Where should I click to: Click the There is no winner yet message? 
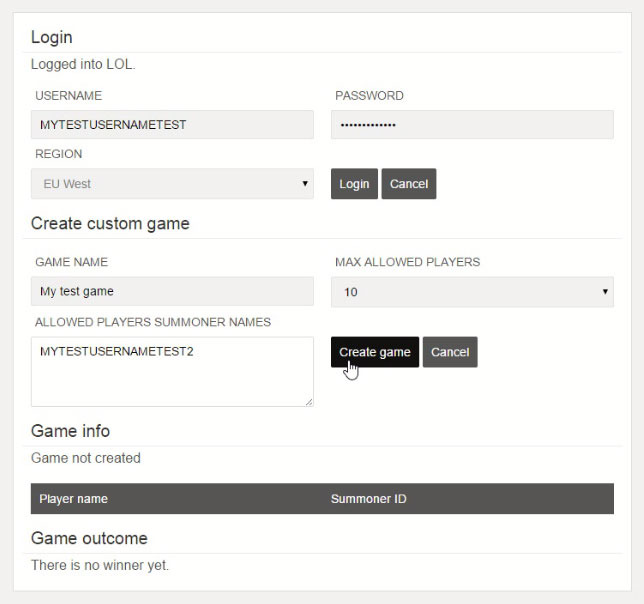(100, 565)
